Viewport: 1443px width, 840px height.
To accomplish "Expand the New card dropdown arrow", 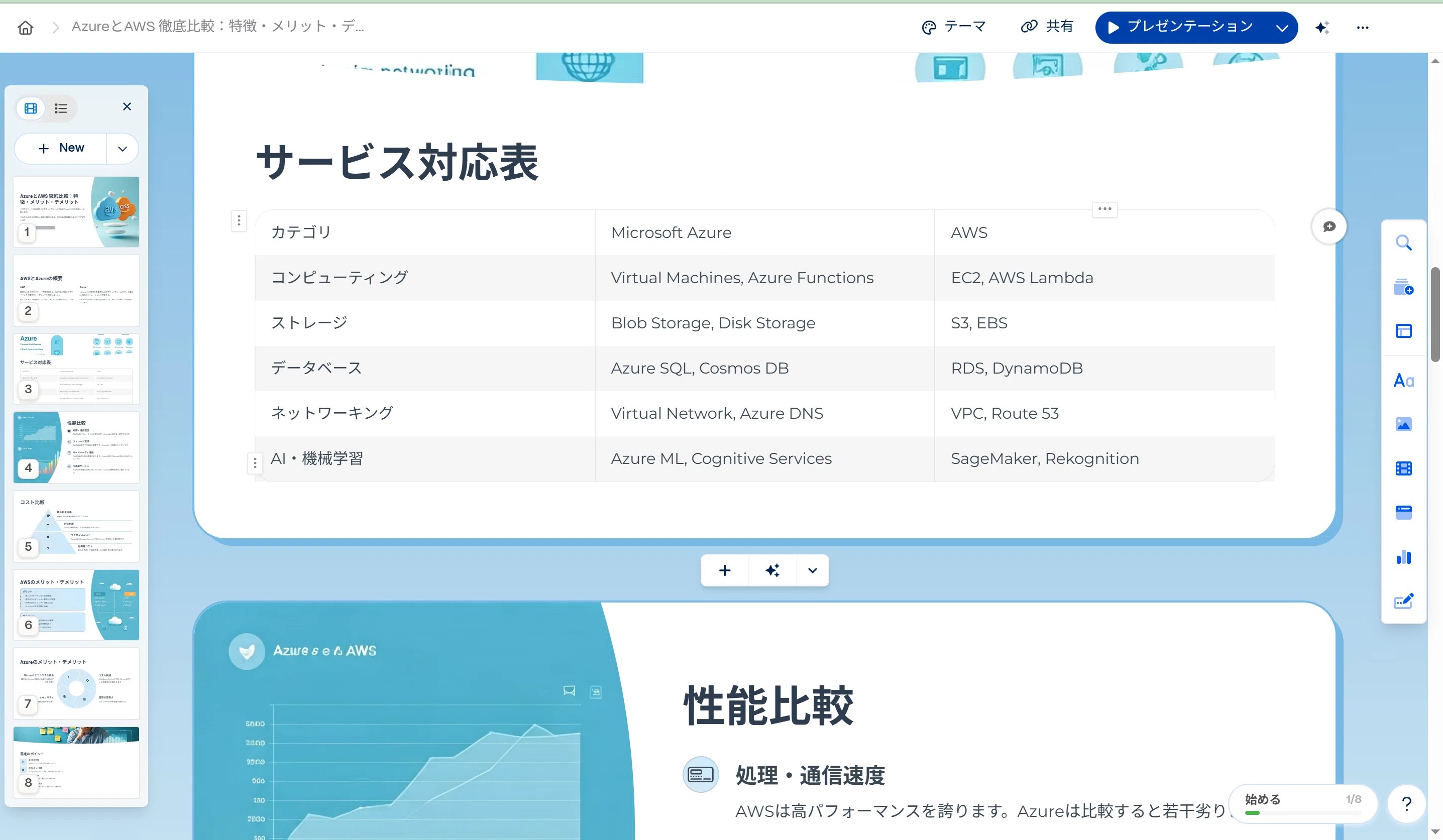I will click(122, 149).
